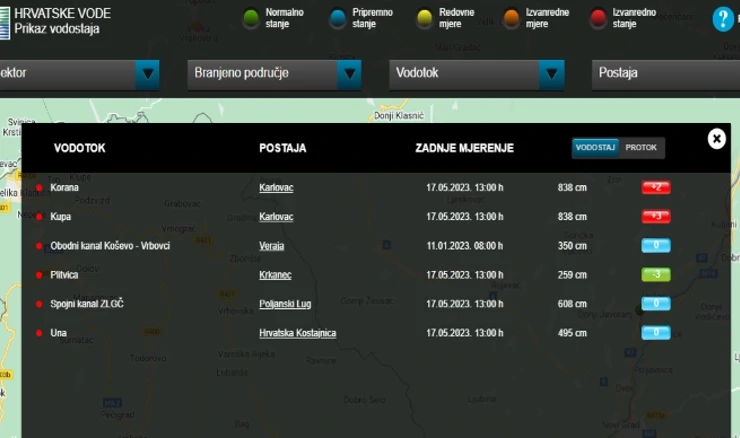Select the POSTAJA column header
The height and width of the screenshot is (438, 740).
coord(282,148)
